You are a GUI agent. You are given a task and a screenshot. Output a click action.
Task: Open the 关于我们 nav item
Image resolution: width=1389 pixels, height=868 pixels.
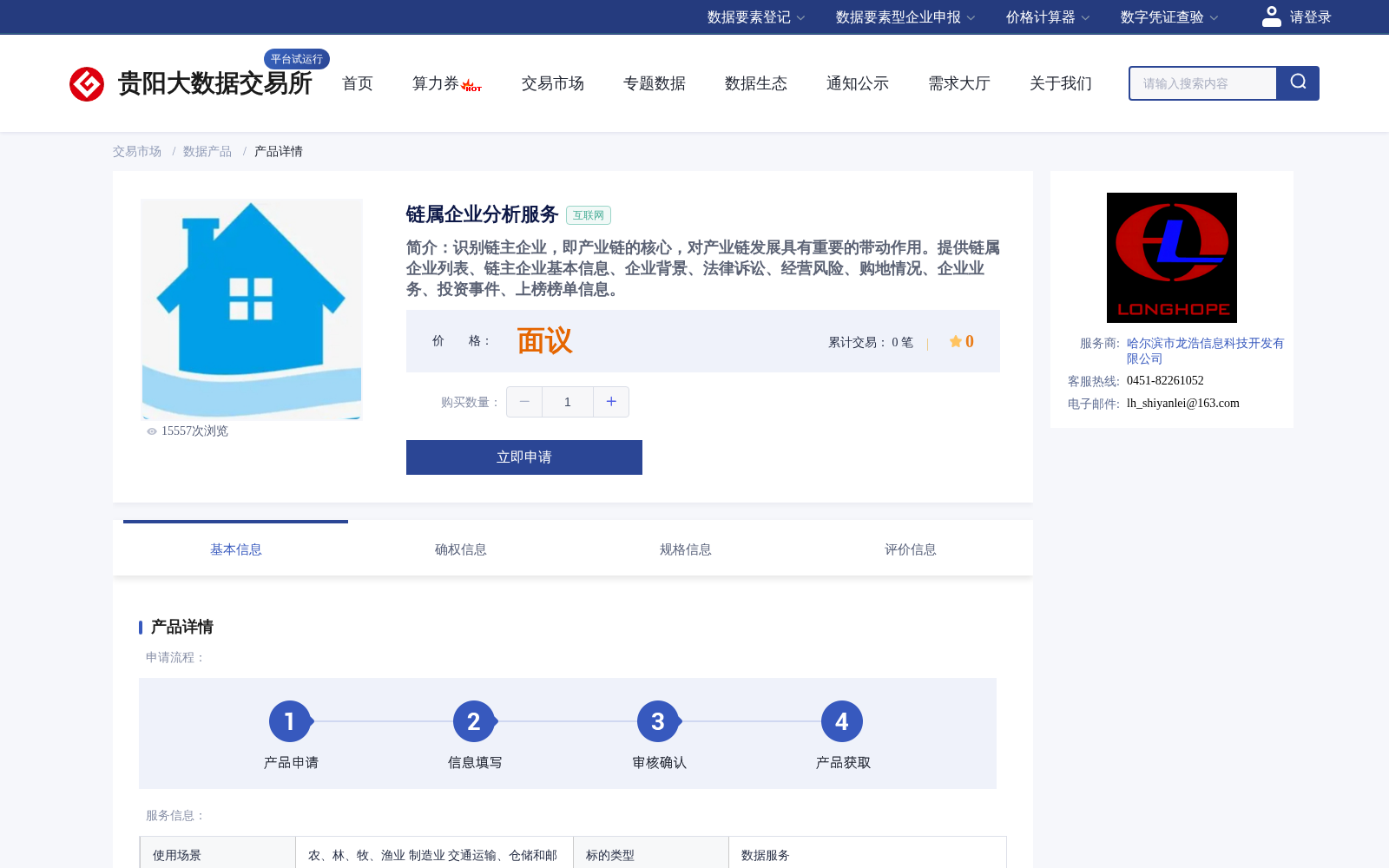pyautogui.click(x=1061, y=83)
